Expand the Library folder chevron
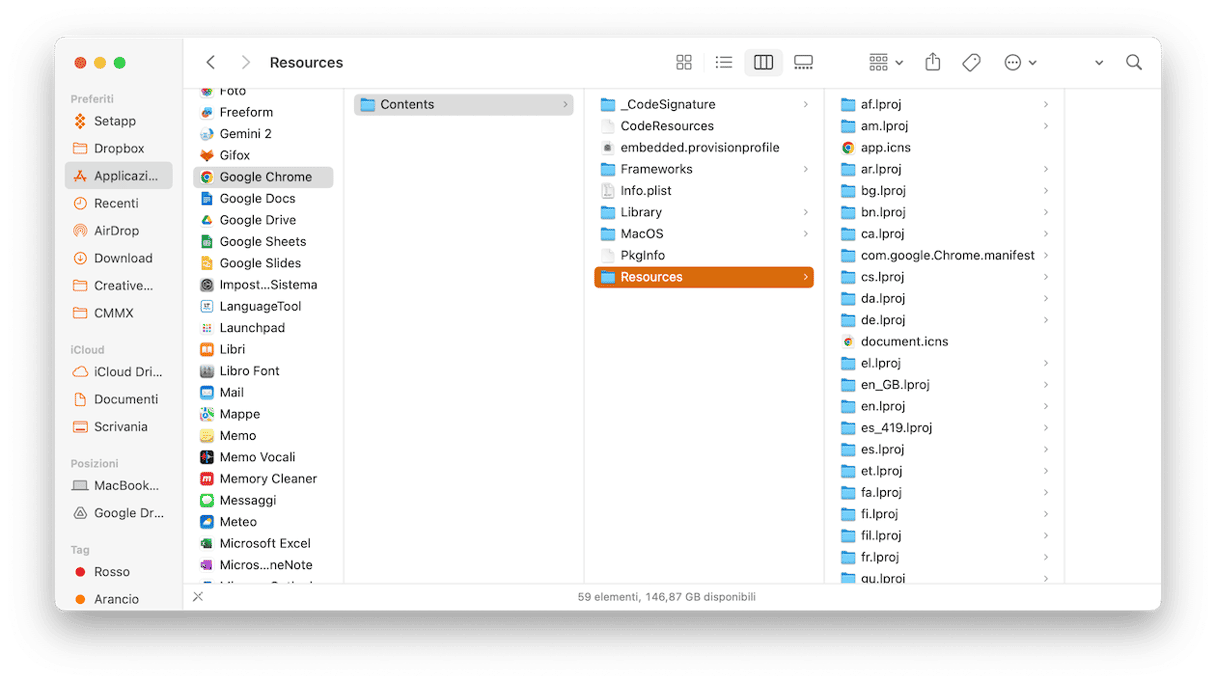This screenshot has height=683, width=1216. tap(805, 212)
